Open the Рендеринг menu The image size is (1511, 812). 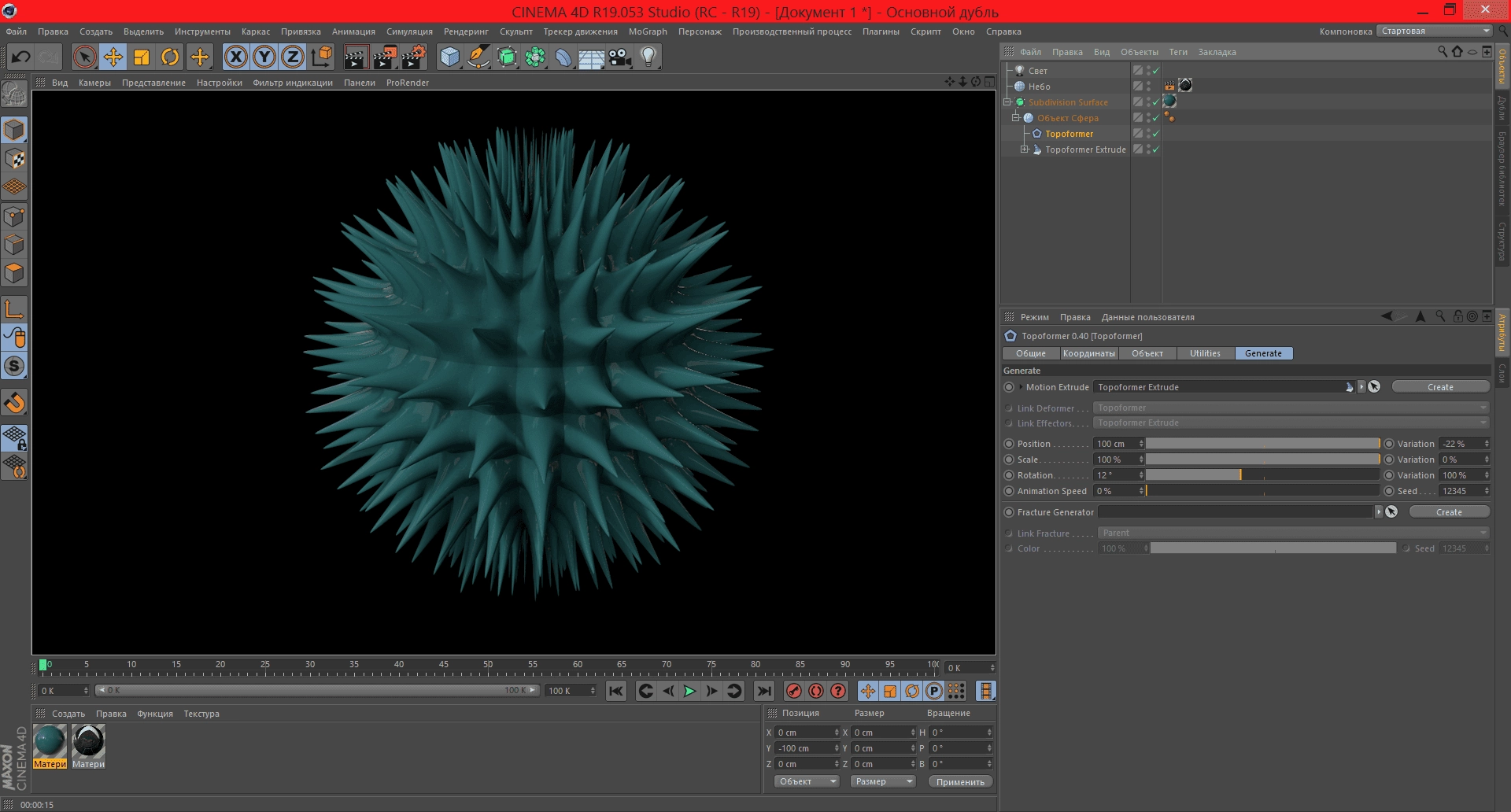pos(466,31)
